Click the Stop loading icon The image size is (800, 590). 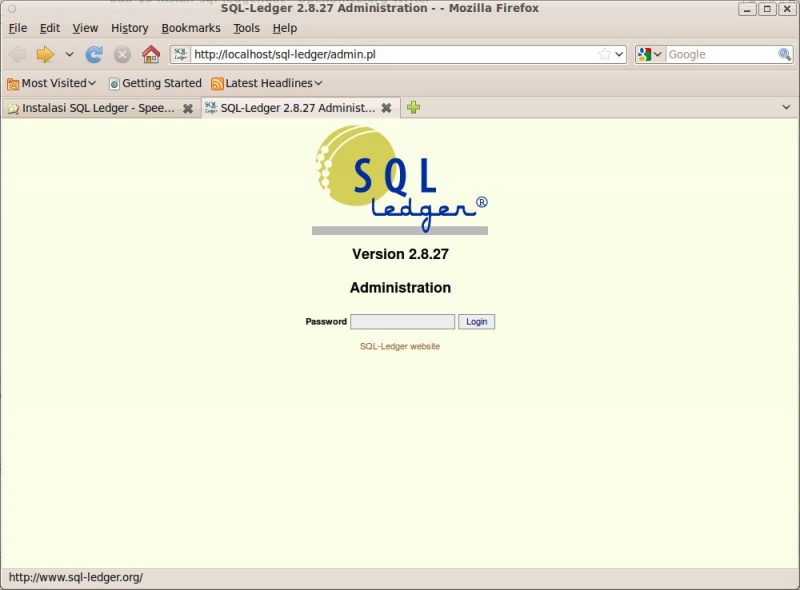coord(122,54)
